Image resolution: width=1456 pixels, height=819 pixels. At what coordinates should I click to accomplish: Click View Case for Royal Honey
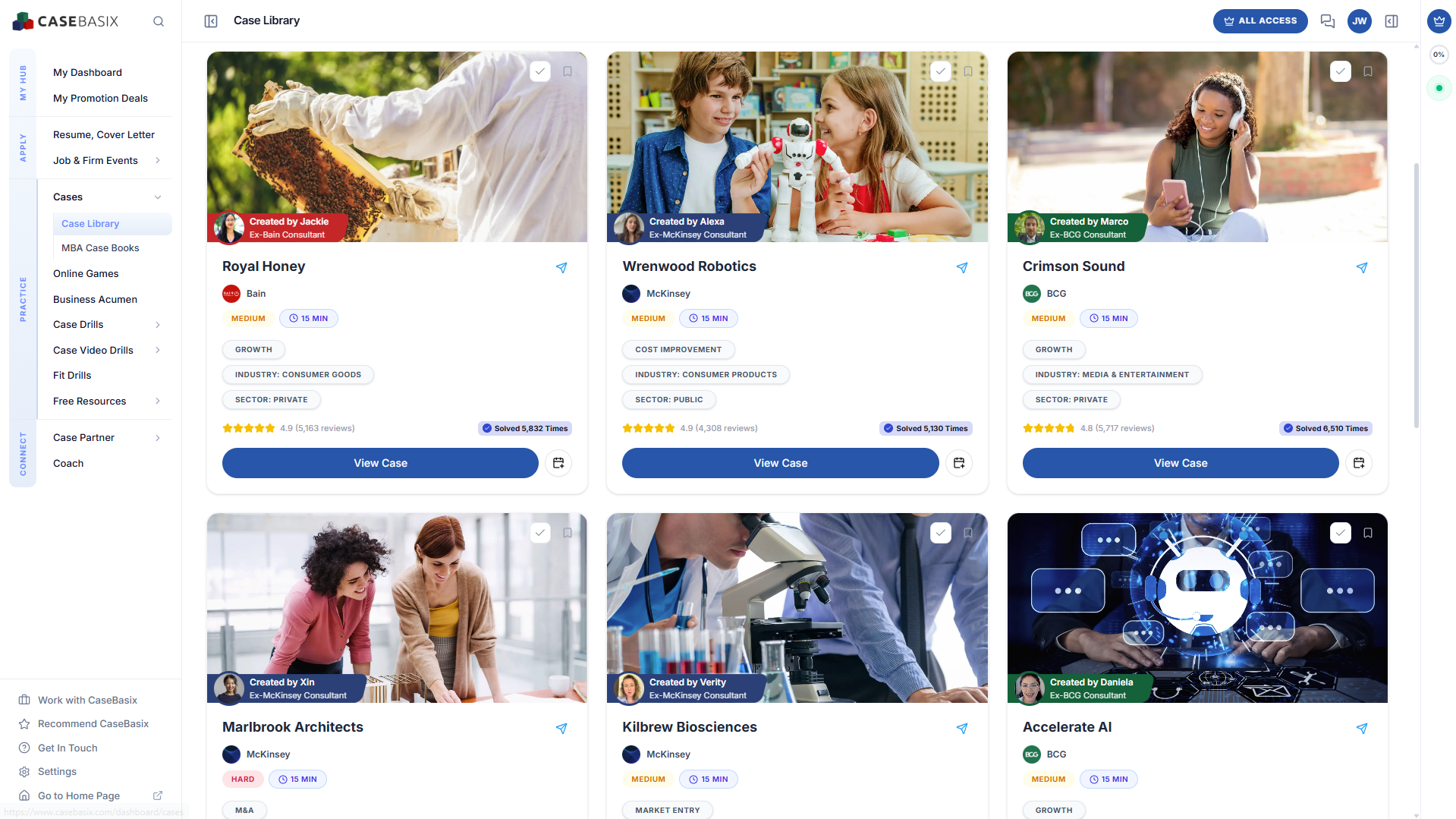point(380,463)
